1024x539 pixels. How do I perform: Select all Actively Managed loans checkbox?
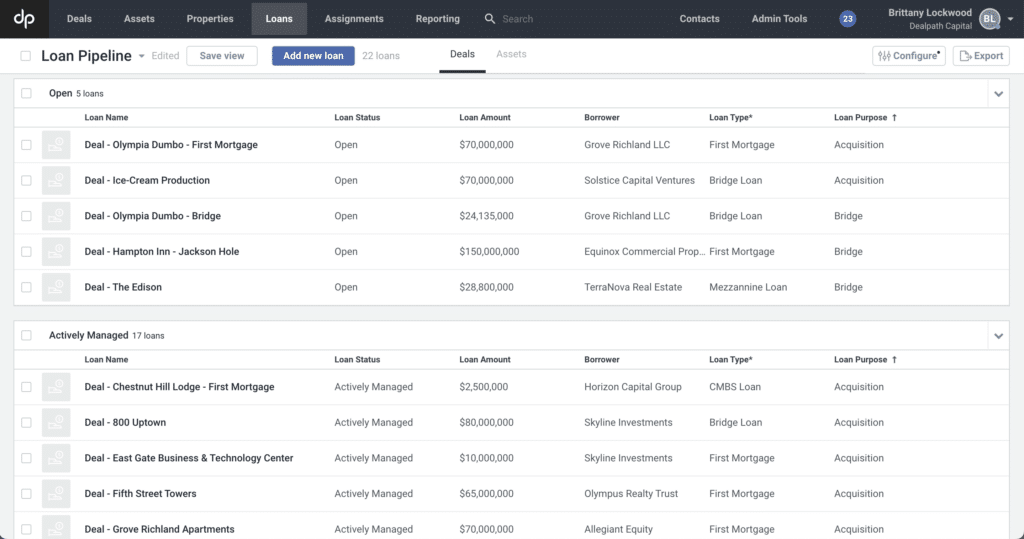(x=26, y=336)
